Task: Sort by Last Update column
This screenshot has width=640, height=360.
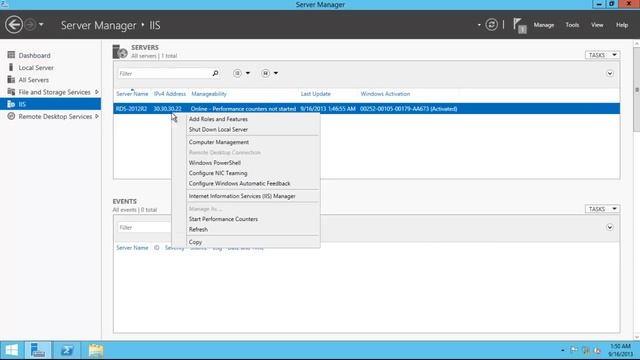Action: coord(316,94)
